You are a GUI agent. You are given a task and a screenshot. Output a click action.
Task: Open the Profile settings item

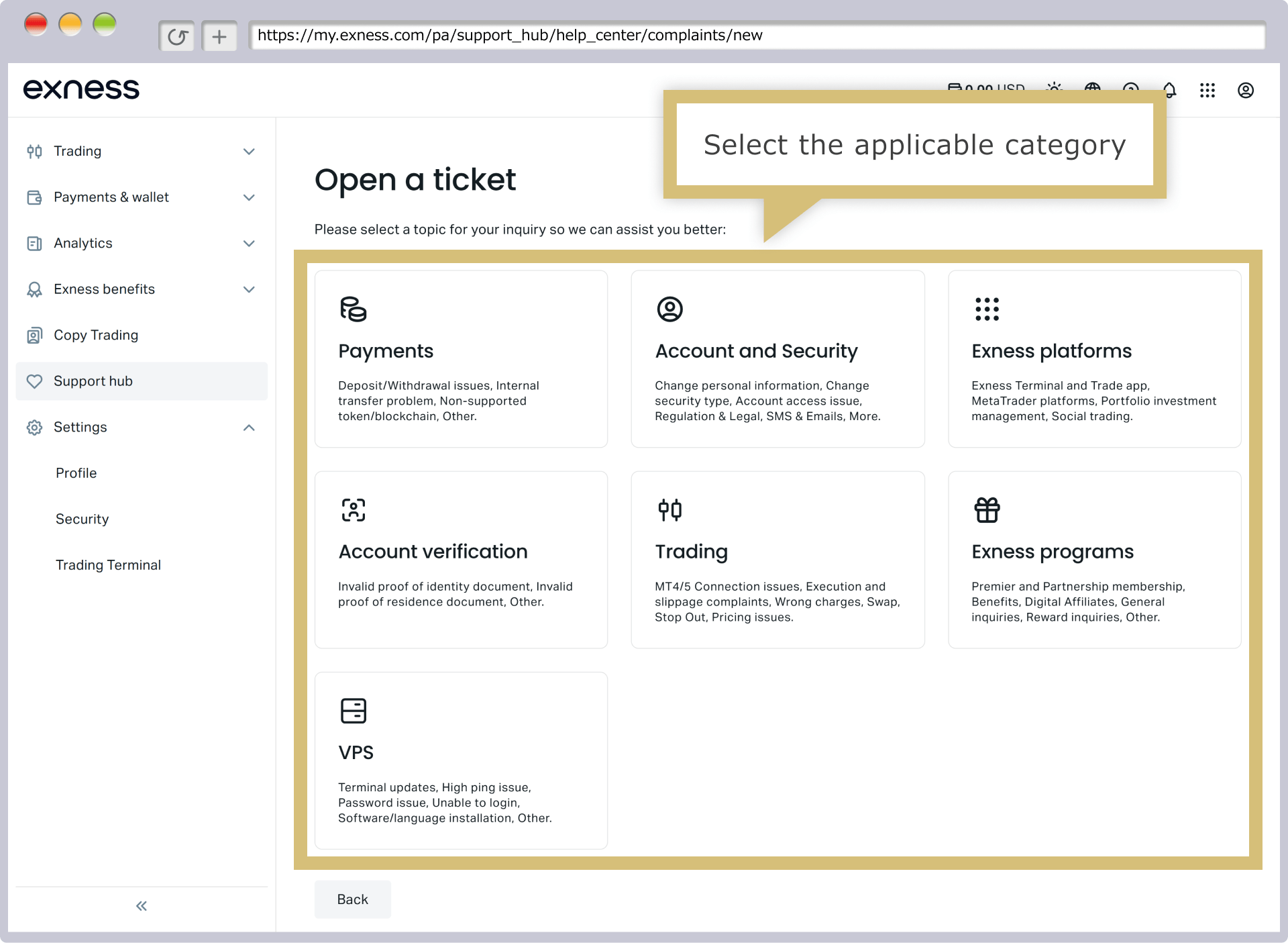76,473
